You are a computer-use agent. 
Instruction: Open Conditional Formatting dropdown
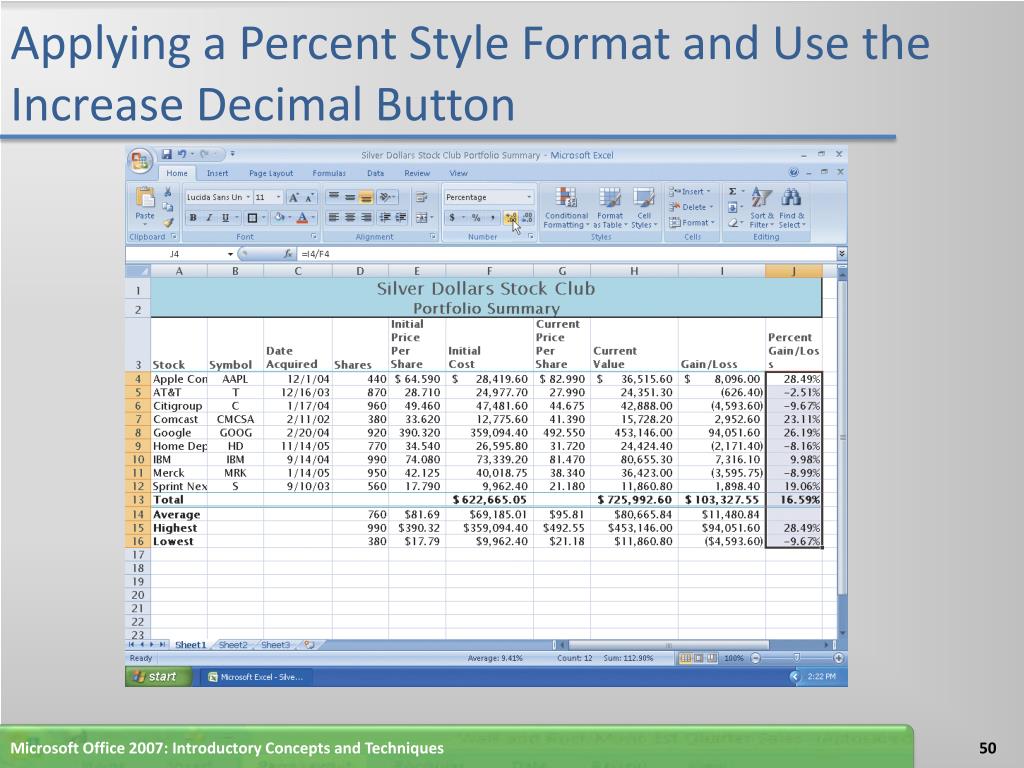click(566, 208)
